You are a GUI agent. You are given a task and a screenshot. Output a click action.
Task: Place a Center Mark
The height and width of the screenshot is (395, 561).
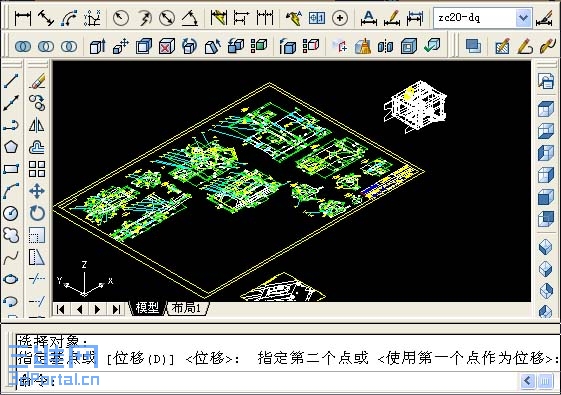[x=340, y=18]
